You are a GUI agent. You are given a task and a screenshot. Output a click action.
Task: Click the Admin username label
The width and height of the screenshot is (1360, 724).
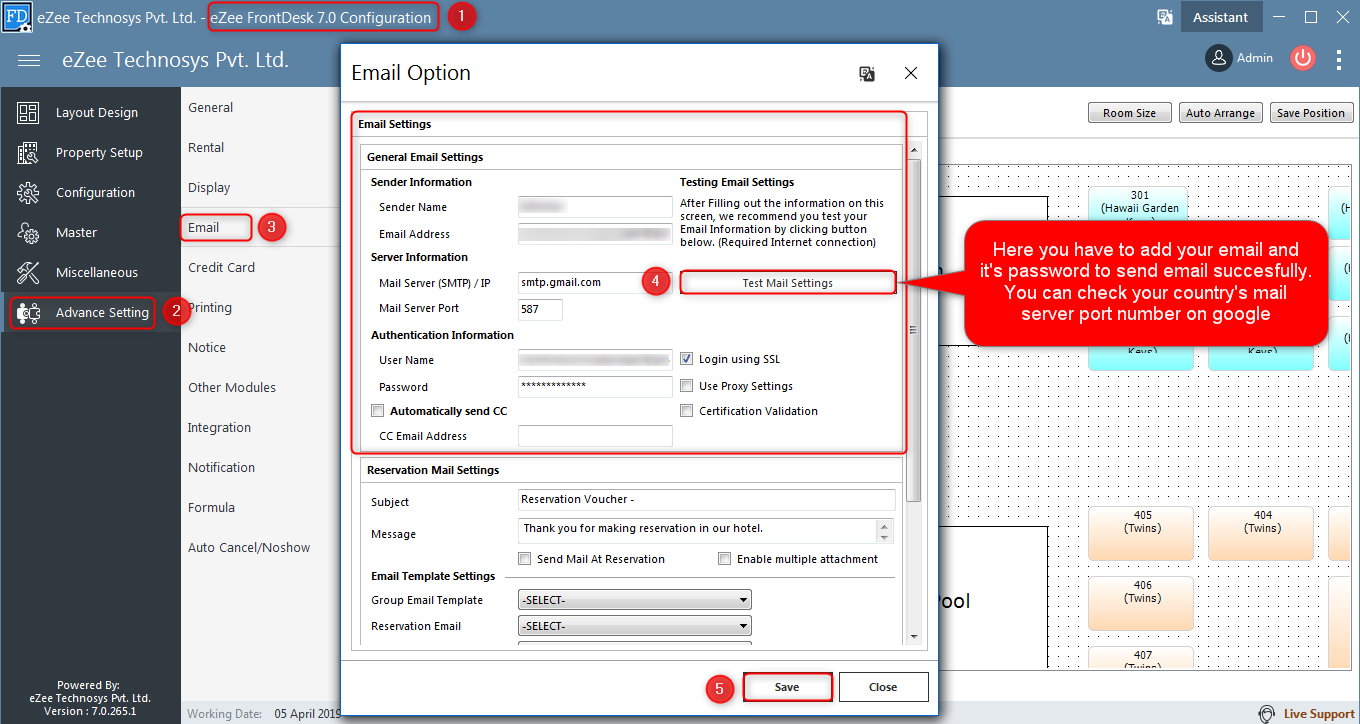coord(1255,58)
